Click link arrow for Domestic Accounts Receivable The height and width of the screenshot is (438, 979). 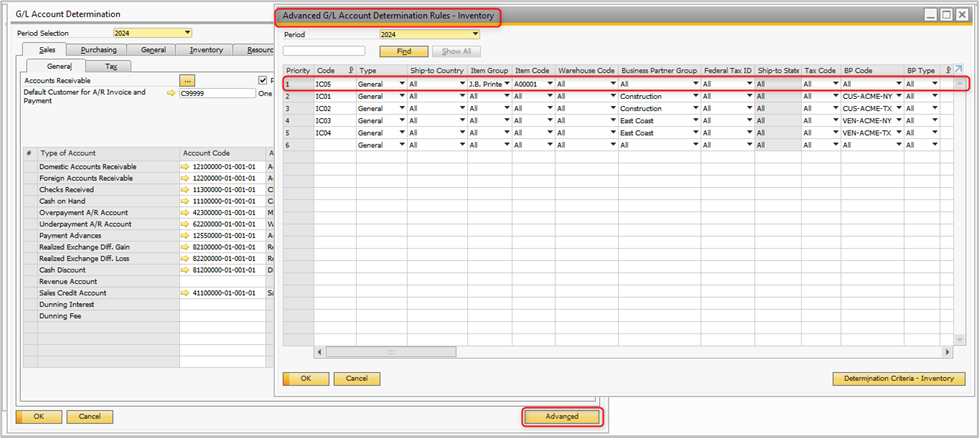[x=185, y=167]
